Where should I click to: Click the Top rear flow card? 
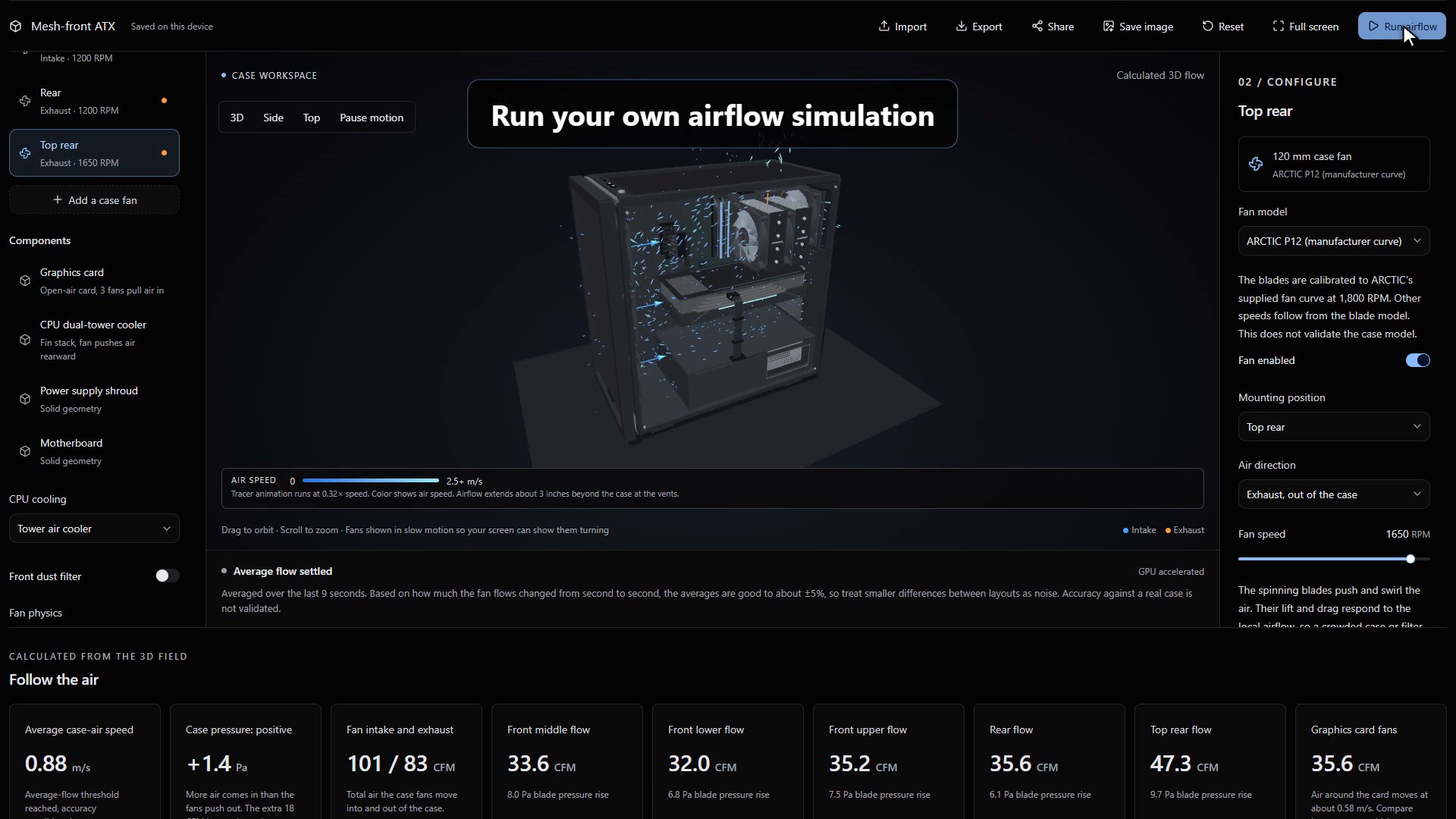point(1210,761)
